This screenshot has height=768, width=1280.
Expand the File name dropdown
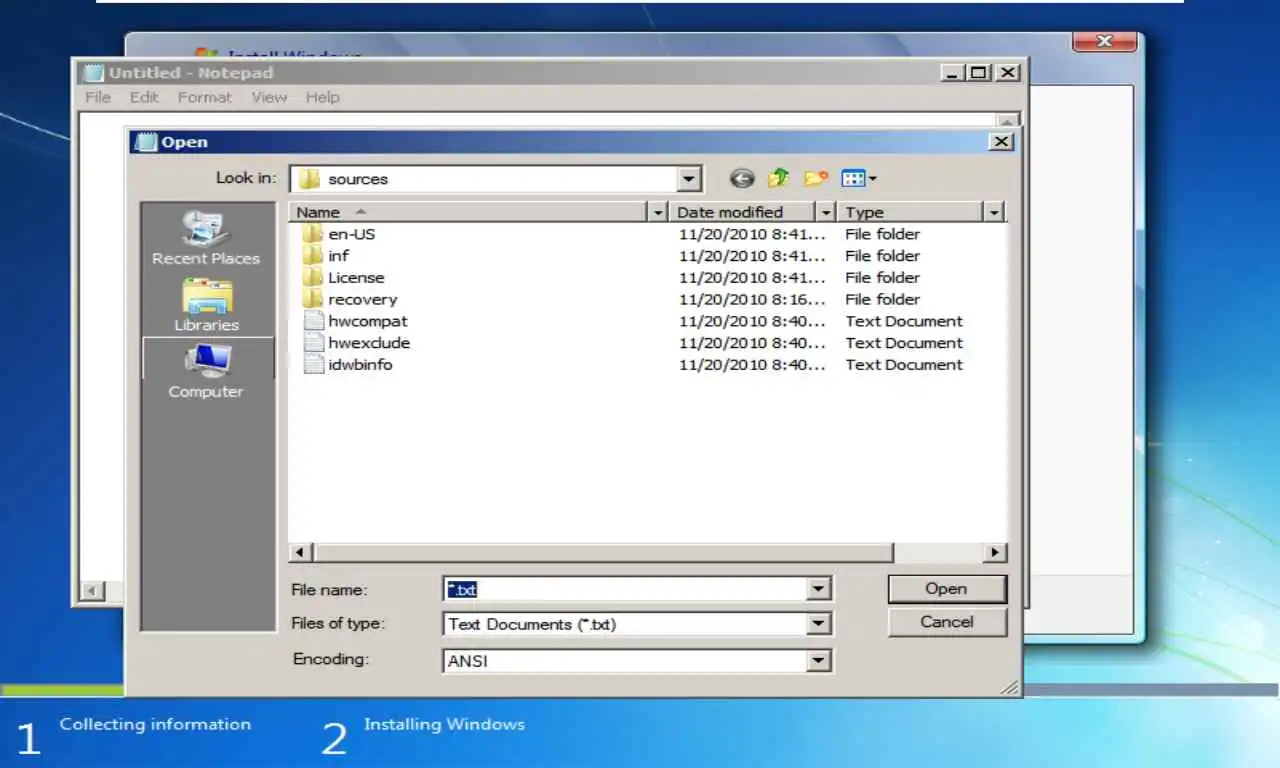point(819,589)
